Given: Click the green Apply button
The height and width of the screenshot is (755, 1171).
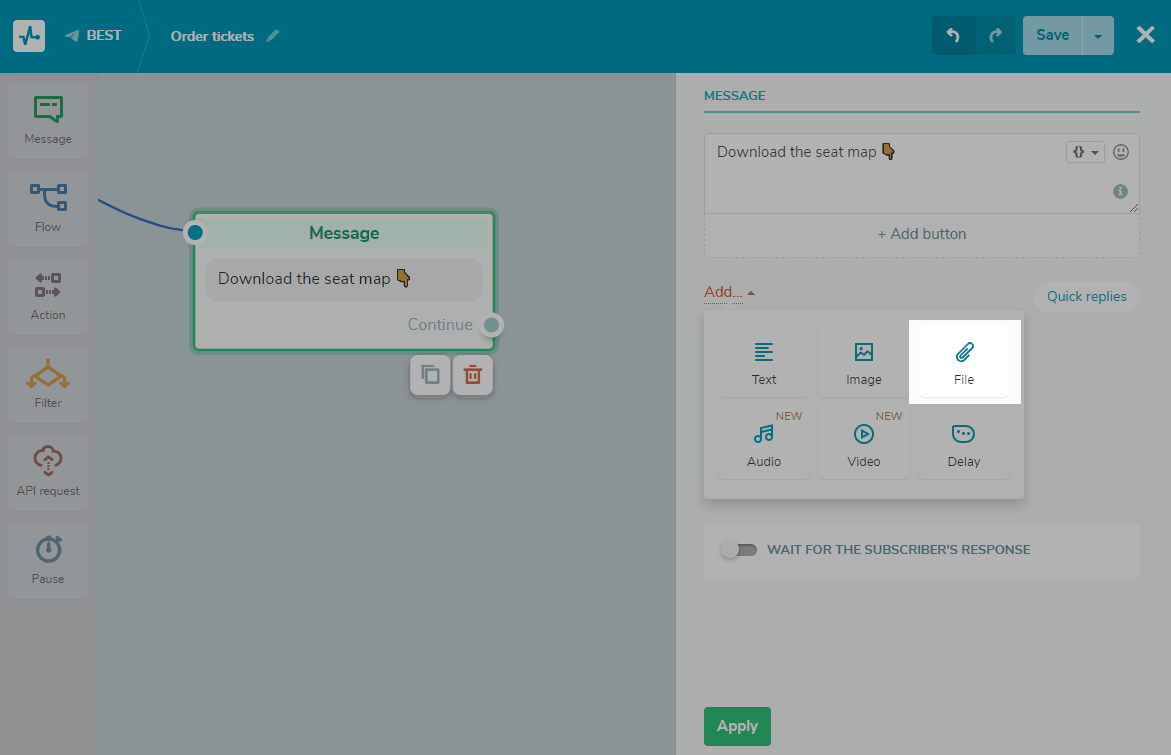Looking at the screenshot, I should (x=737, y=726).
